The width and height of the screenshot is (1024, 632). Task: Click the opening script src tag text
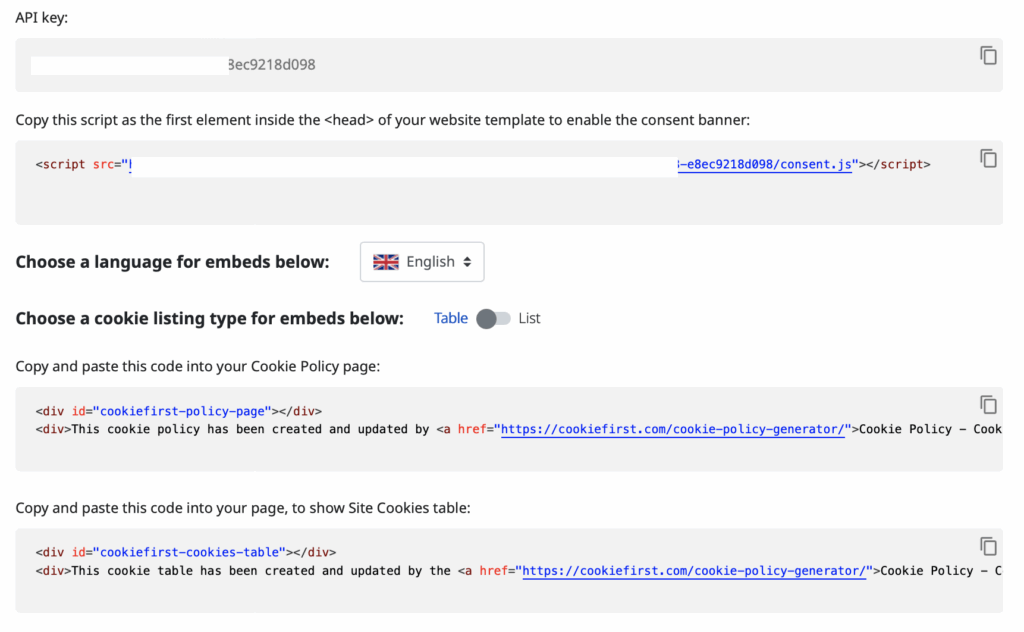tap(76, 165)
